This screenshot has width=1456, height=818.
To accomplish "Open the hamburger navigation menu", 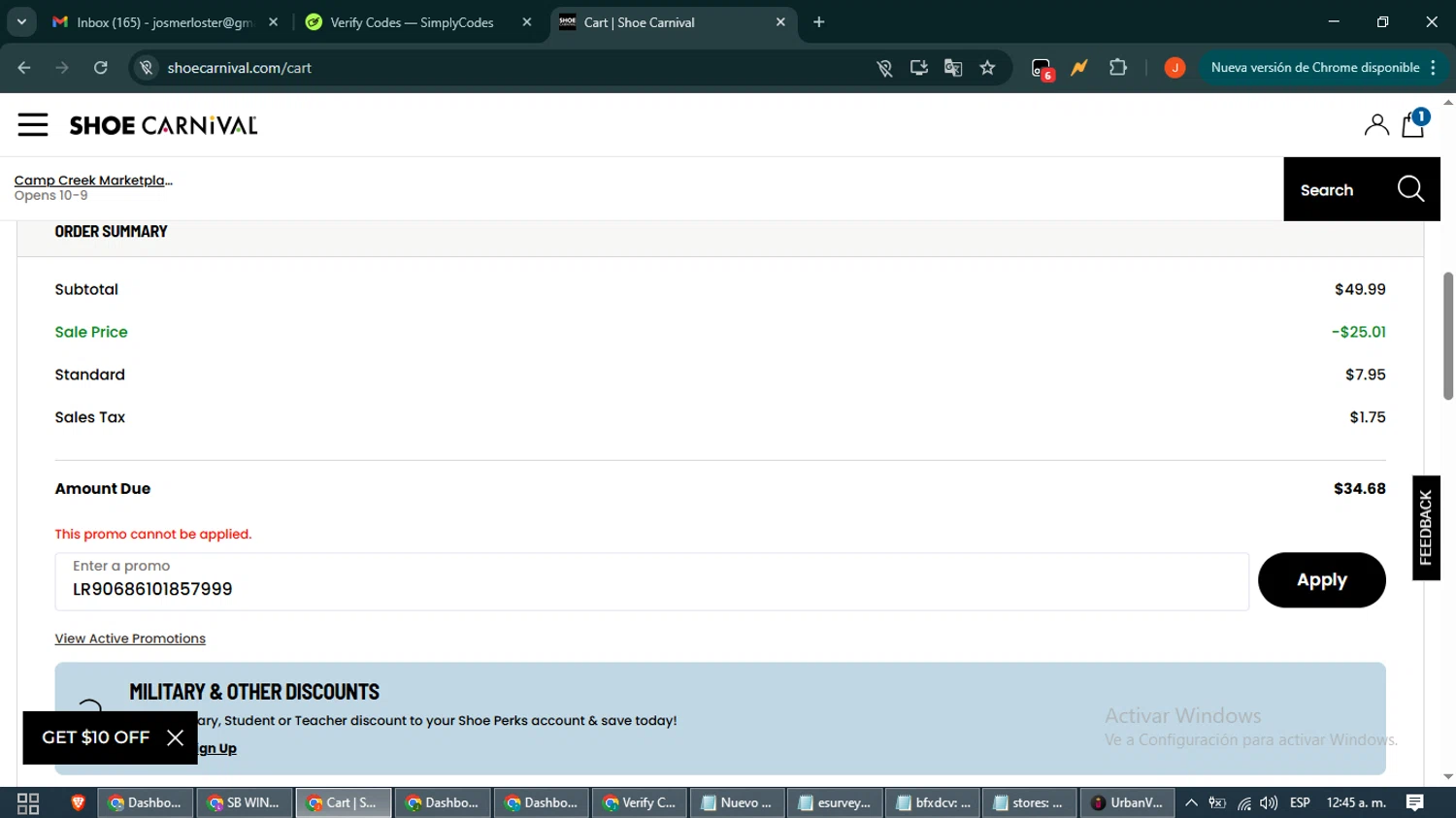I will (x=33, y=125).
